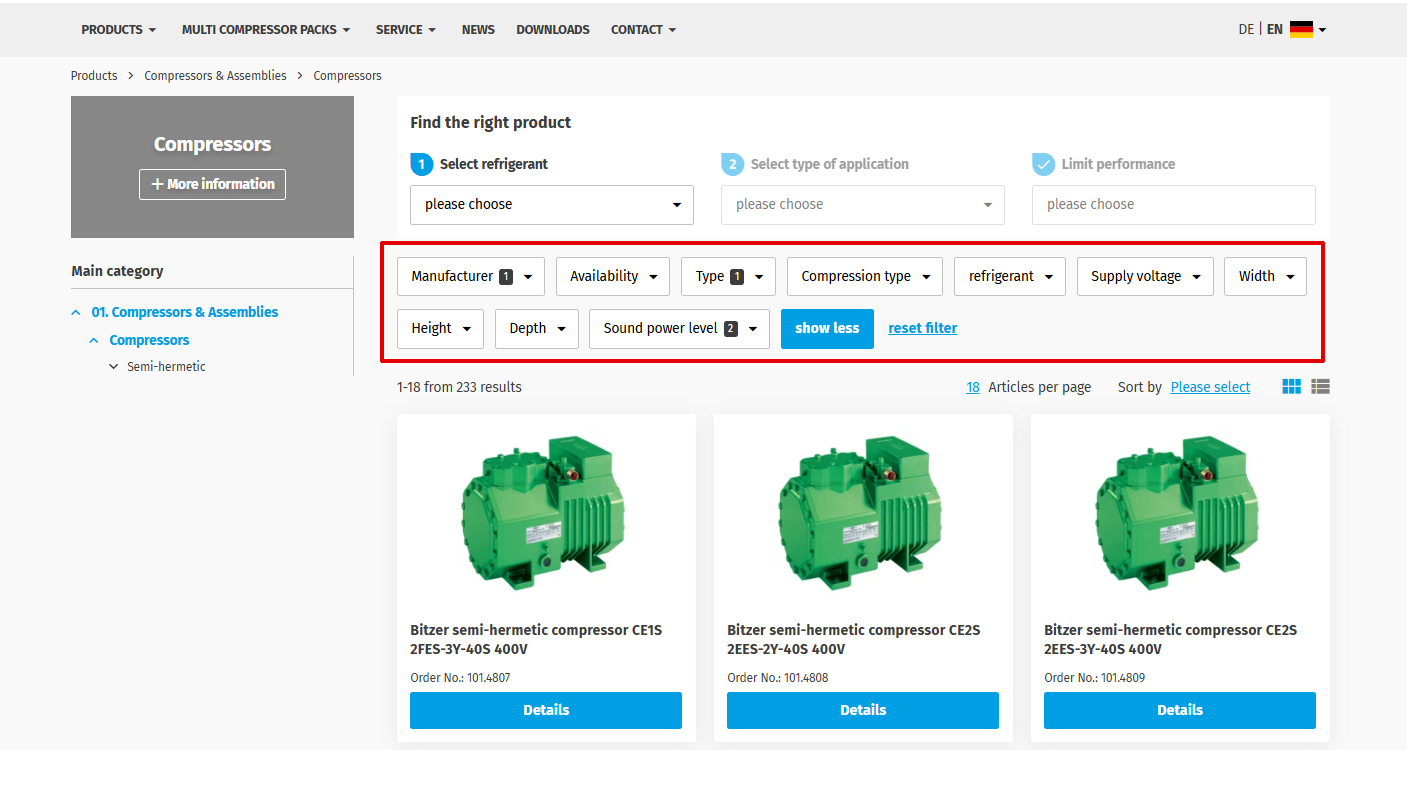Click the Limit performance input field
Image resolution: width=1407 pixels, height=806 pixels.
(1173, 205)
